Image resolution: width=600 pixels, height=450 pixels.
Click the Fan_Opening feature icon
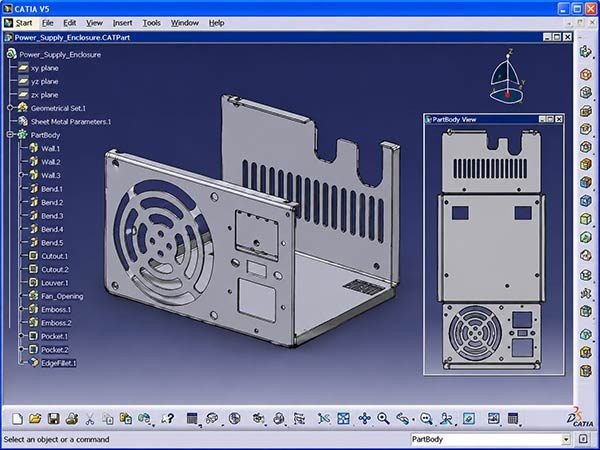point(34,295)
